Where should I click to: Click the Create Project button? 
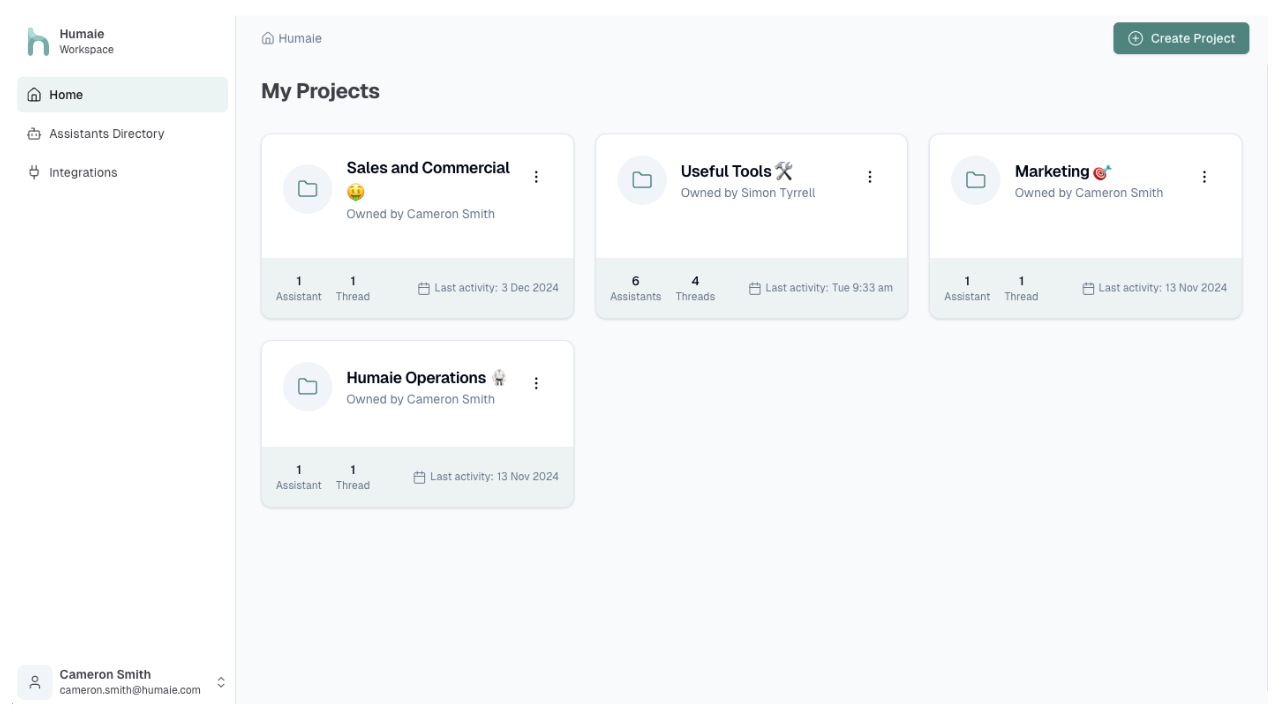(x=1181, y=38)
